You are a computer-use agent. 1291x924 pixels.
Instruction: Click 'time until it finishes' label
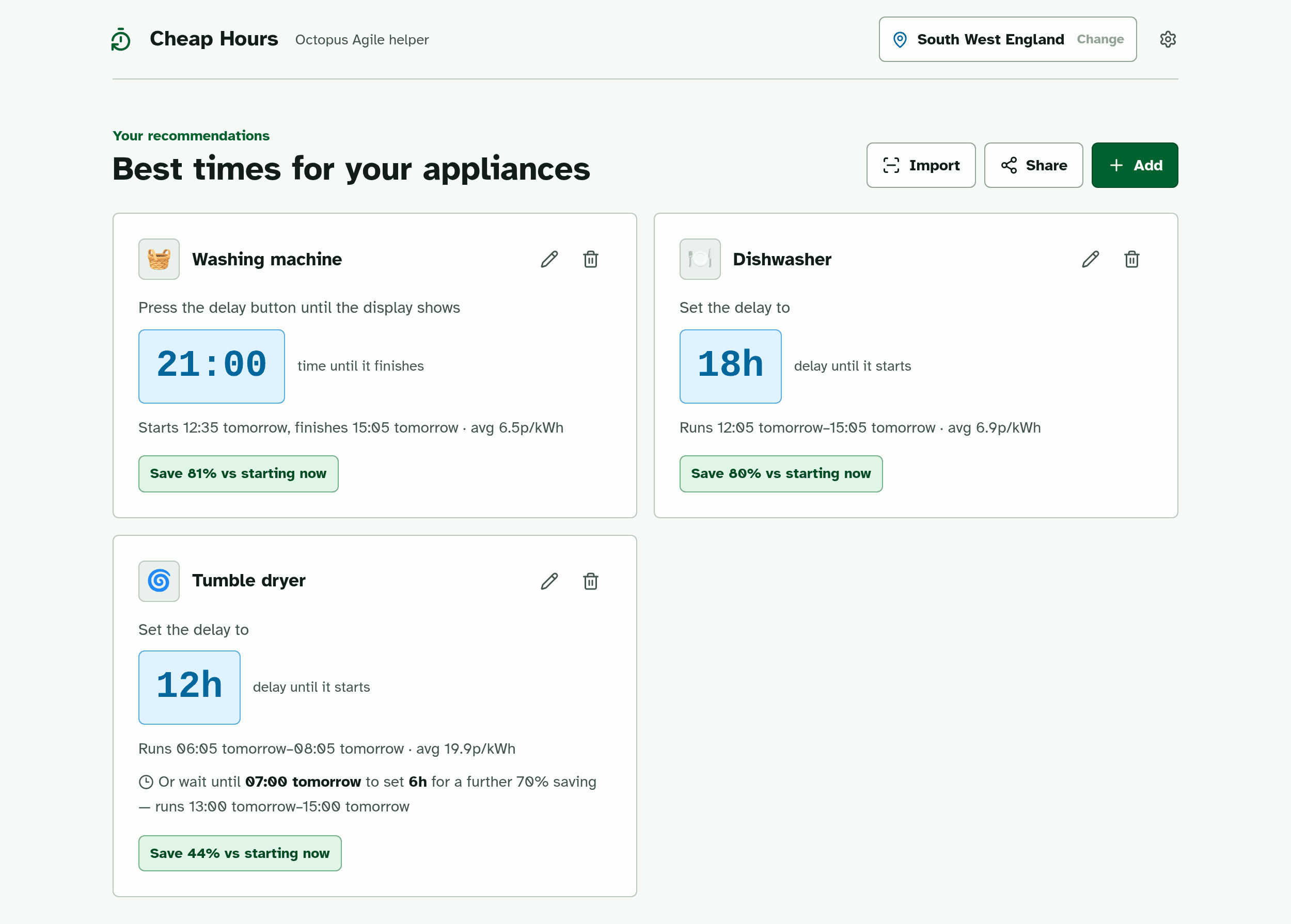pos(360,366)
